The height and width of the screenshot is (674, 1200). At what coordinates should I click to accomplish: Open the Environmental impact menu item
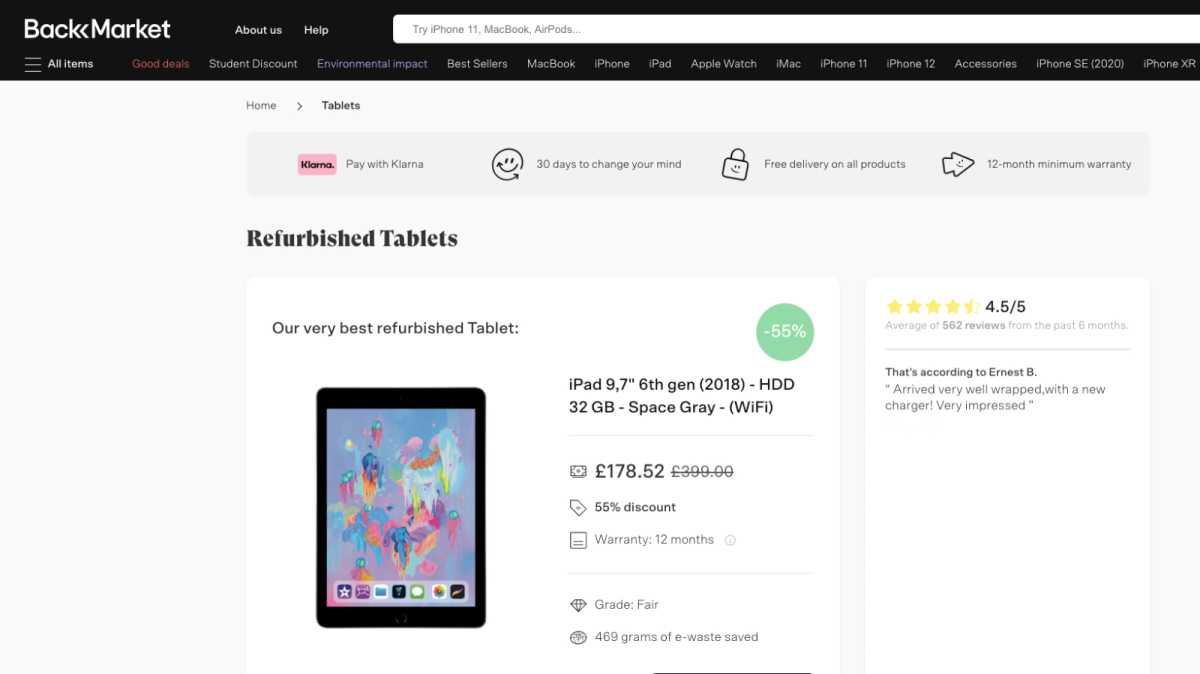(x=372, y=64)
